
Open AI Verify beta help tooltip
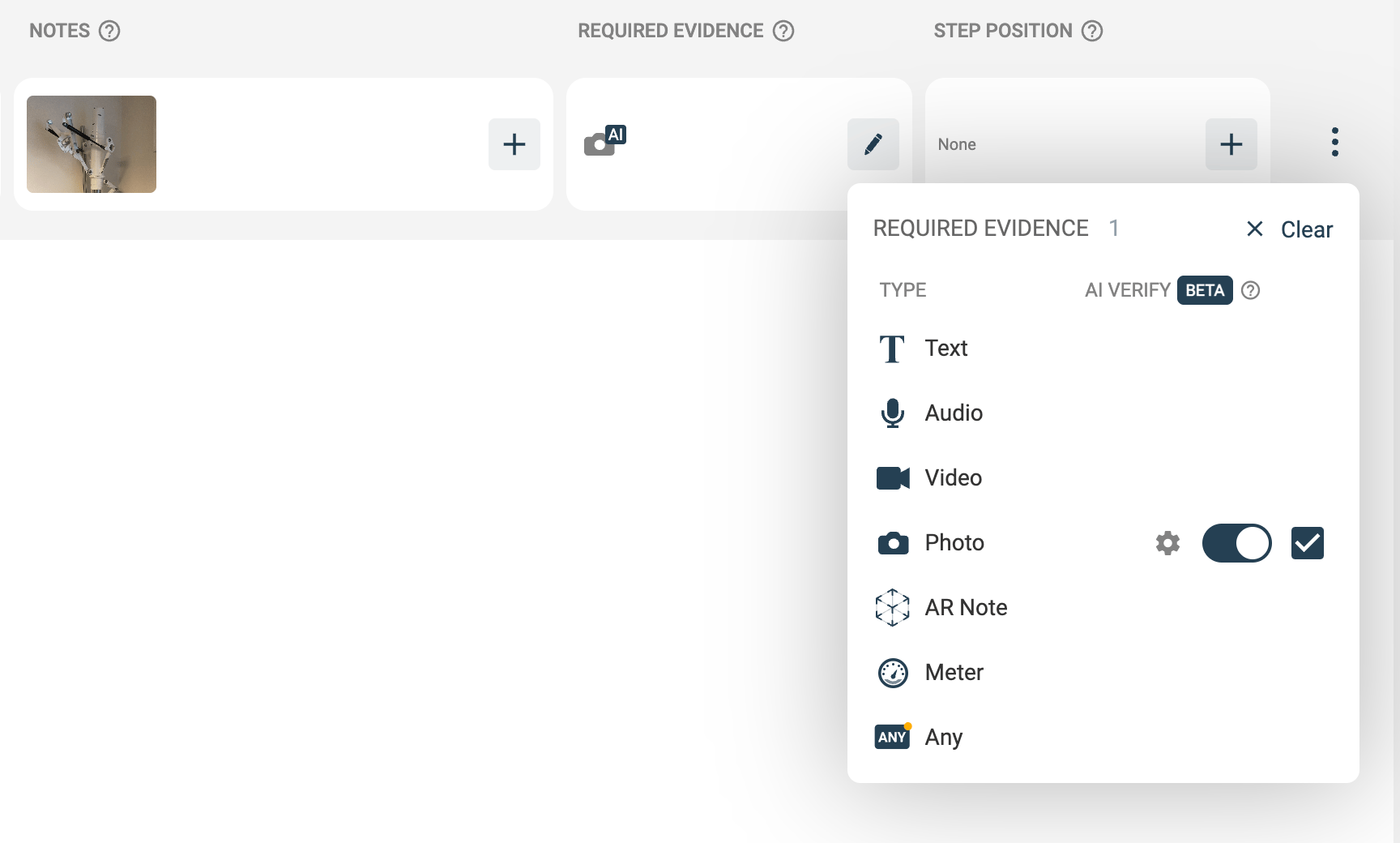tap(1251, 290)
